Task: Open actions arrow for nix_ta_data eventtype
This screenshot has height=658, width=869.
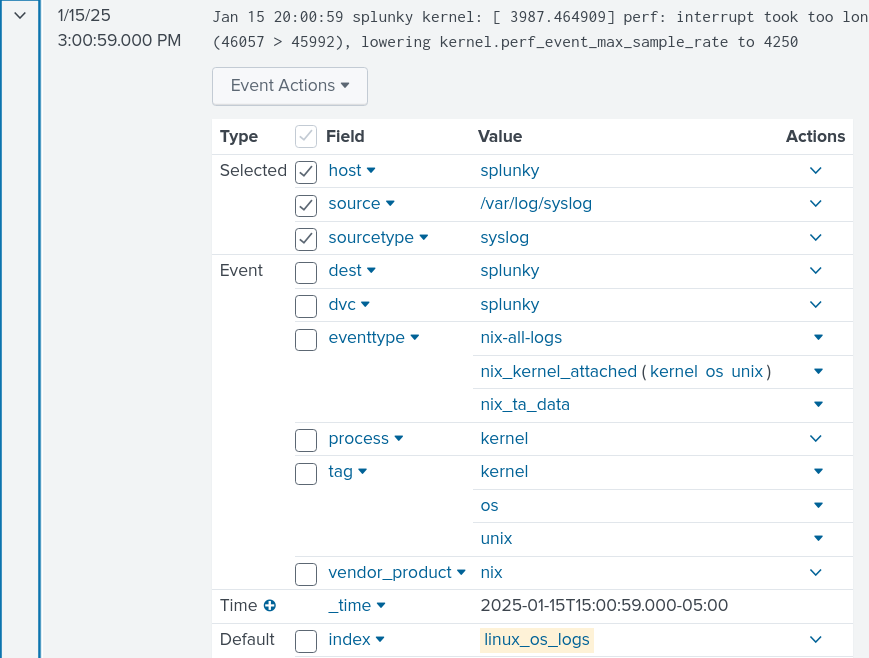Action: pyautogui.click(x=818, y=404)
